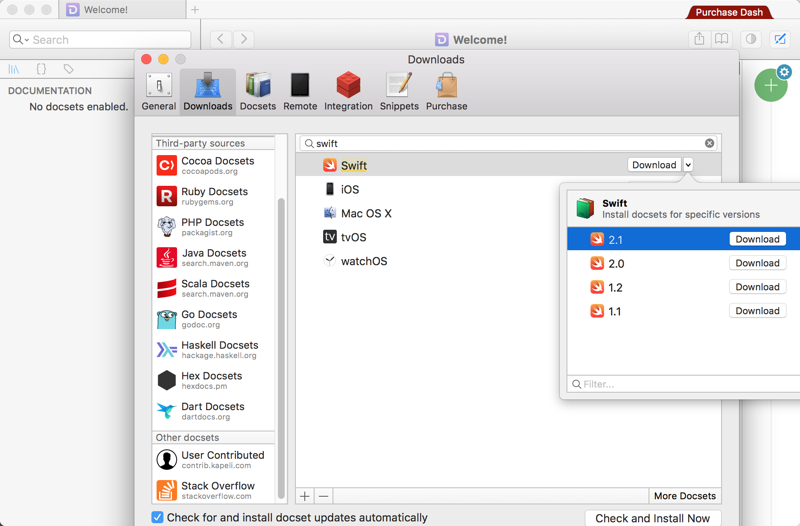Click the version Filter field

click(x=684, y=384)
